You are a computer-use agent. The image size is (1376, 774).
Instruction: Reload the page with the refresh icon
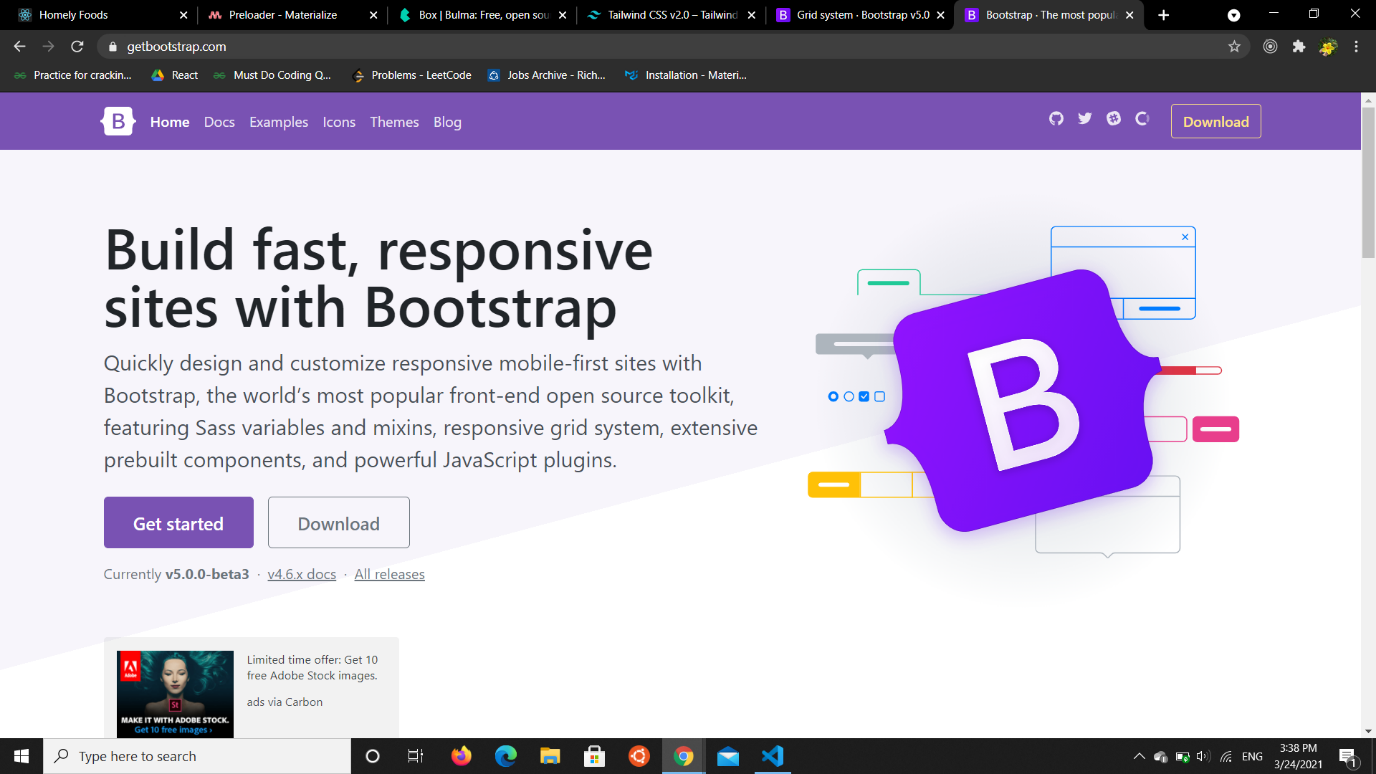77,47
